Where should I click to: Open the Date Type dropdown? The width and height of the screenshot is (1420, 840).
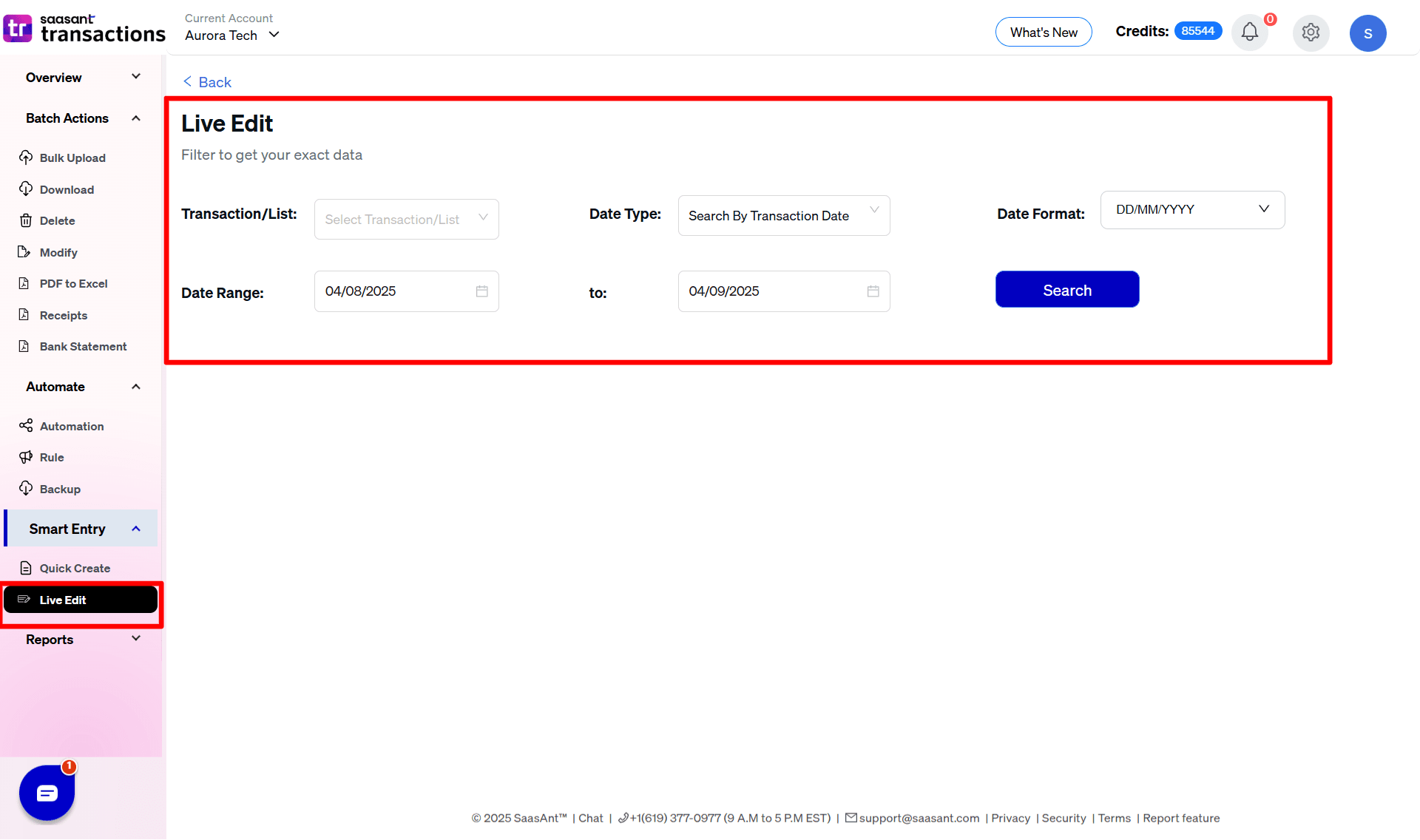tap(784, 215)
